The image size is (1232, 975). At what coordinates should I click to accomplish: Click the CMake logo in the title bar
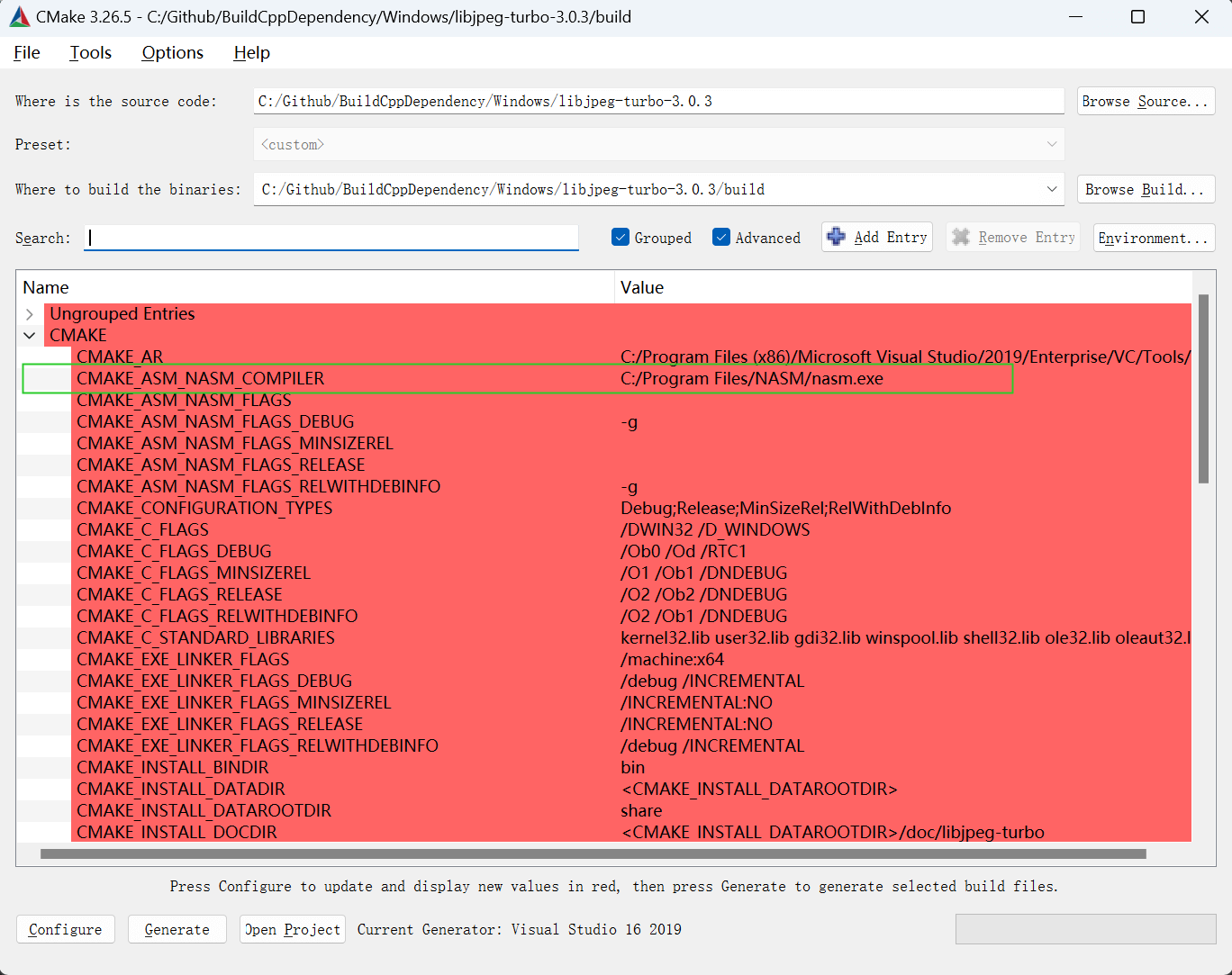coord(19,16)
